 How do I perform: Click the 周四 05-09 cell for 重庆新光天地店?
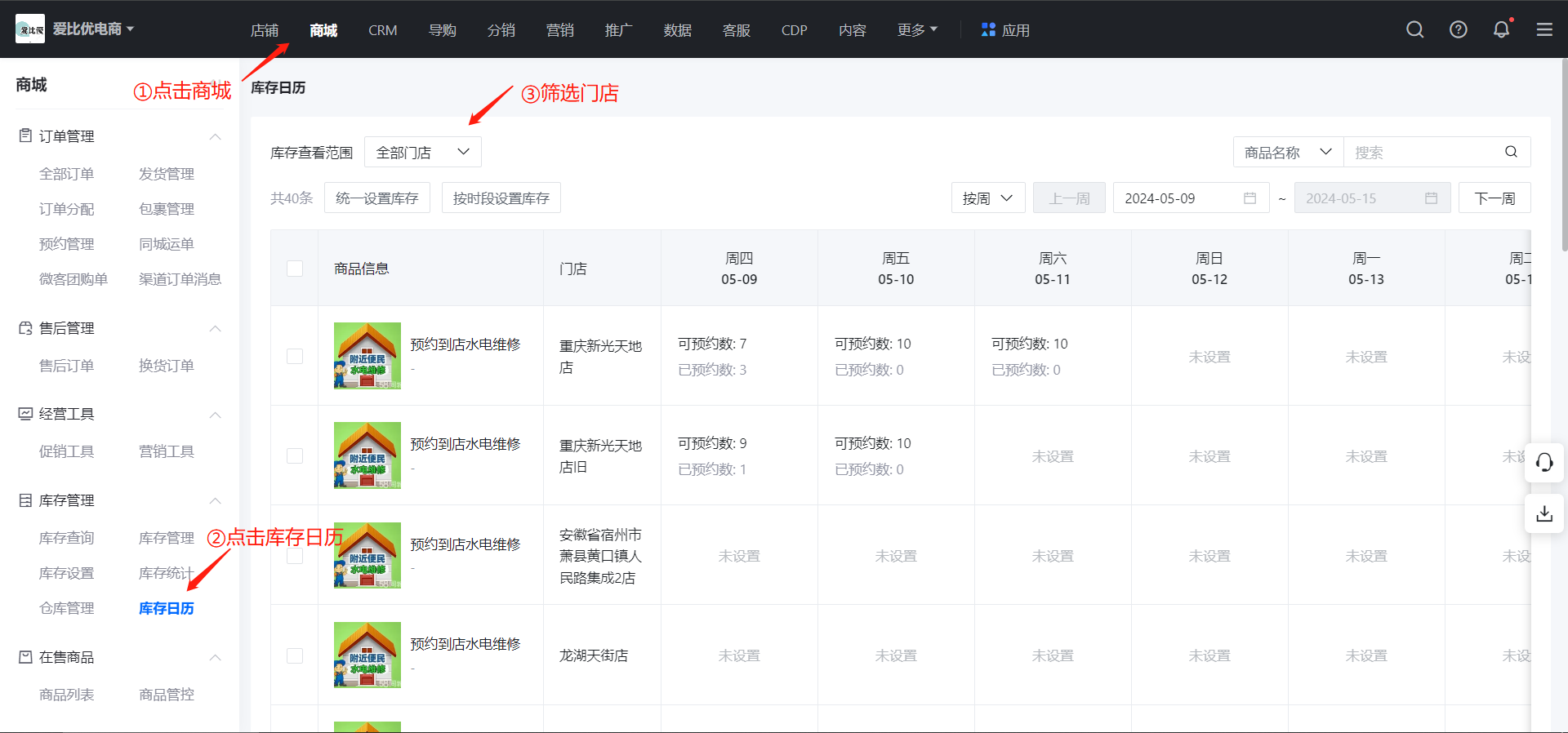click(739, 356)
